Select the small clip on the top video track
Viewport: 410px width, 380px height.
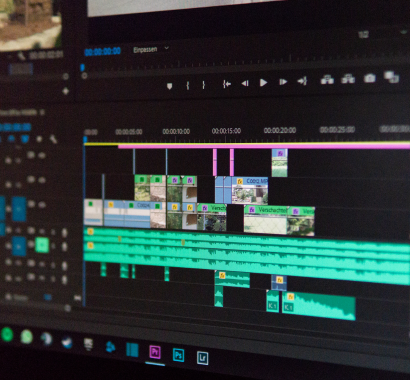click(280, 163)
